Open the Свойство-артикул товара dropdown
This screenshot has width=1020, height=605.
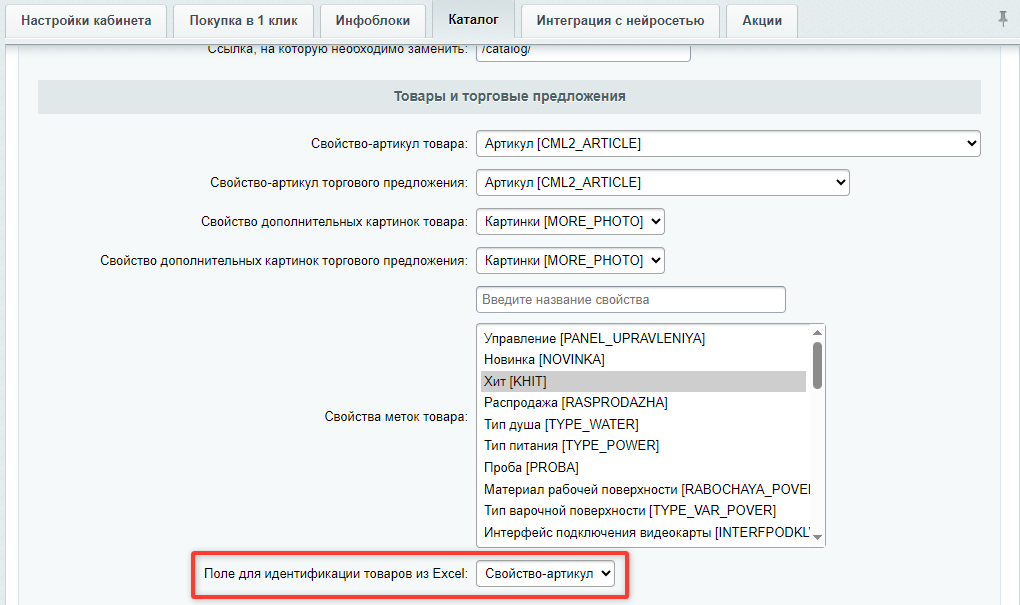click(x=728, y=144)
